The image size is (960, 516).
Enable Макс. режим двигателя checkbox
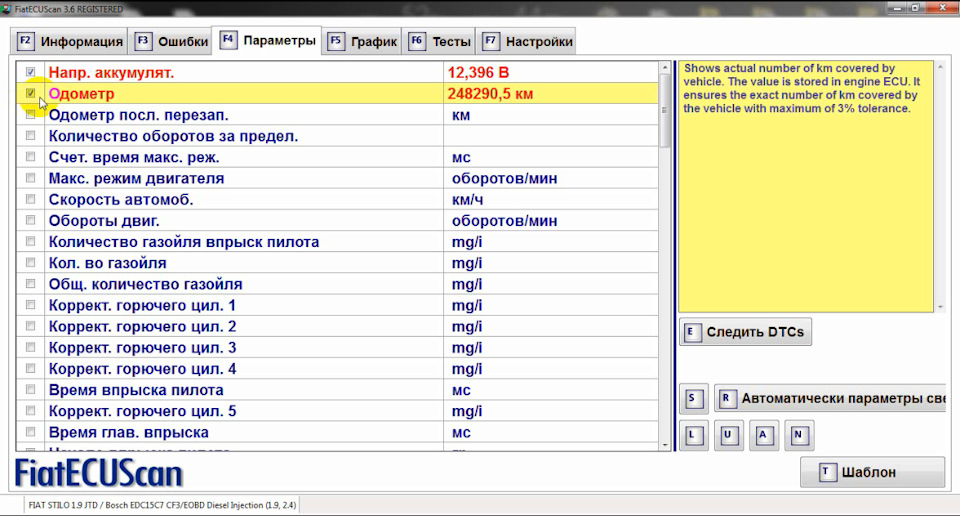(31, 178)
